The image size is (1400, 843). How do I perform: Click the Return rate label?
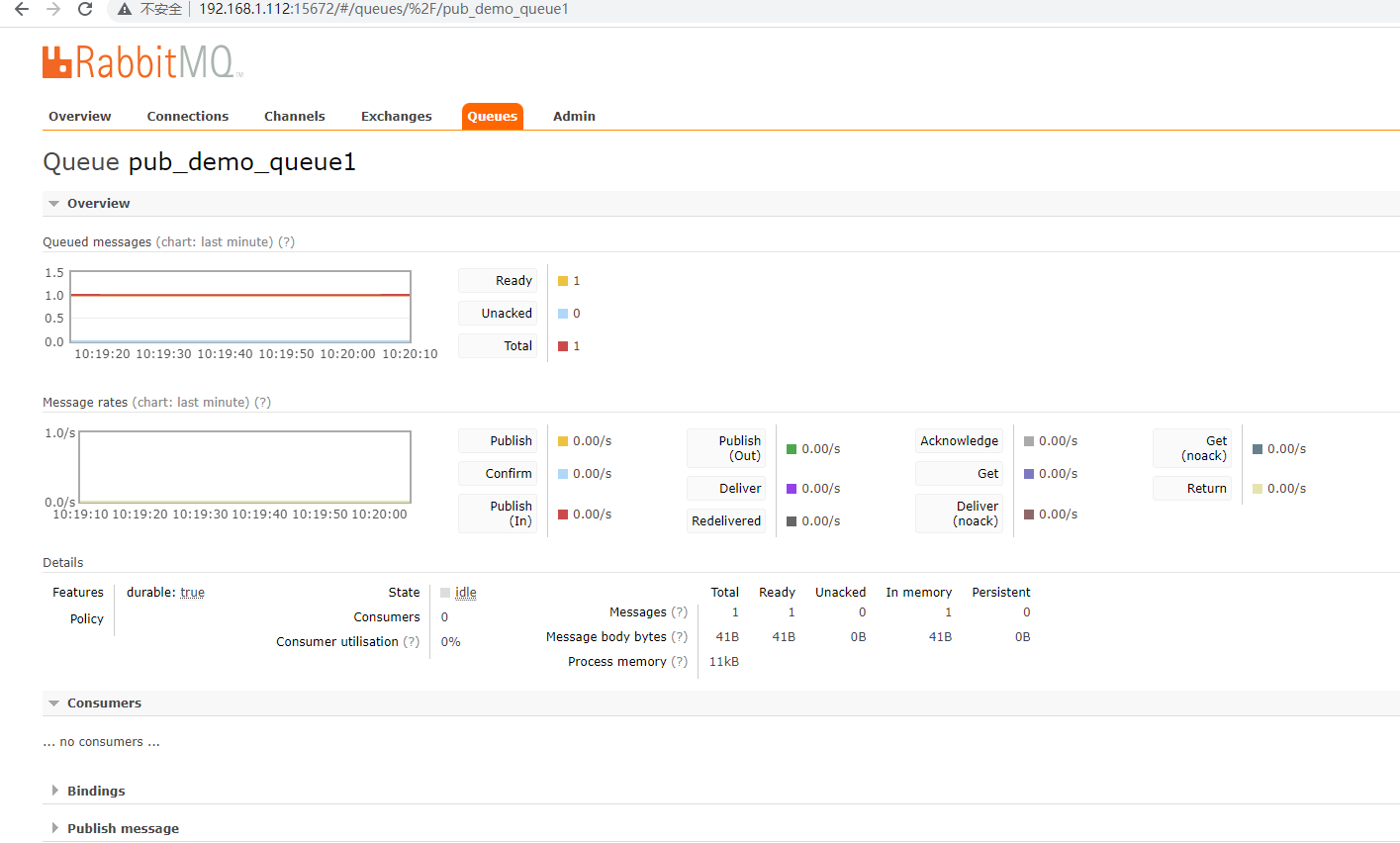pyautogui.click(x=1192, y=489)
